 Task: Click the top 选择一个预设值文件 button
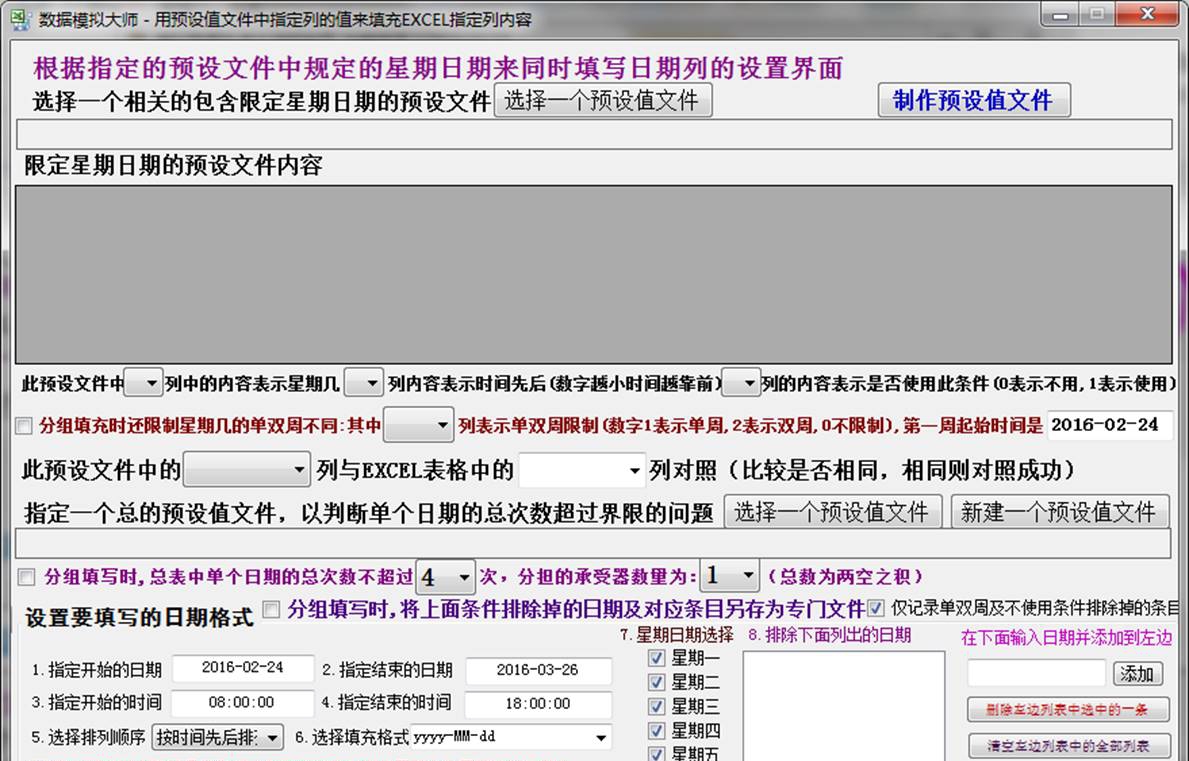coord(602,100)
